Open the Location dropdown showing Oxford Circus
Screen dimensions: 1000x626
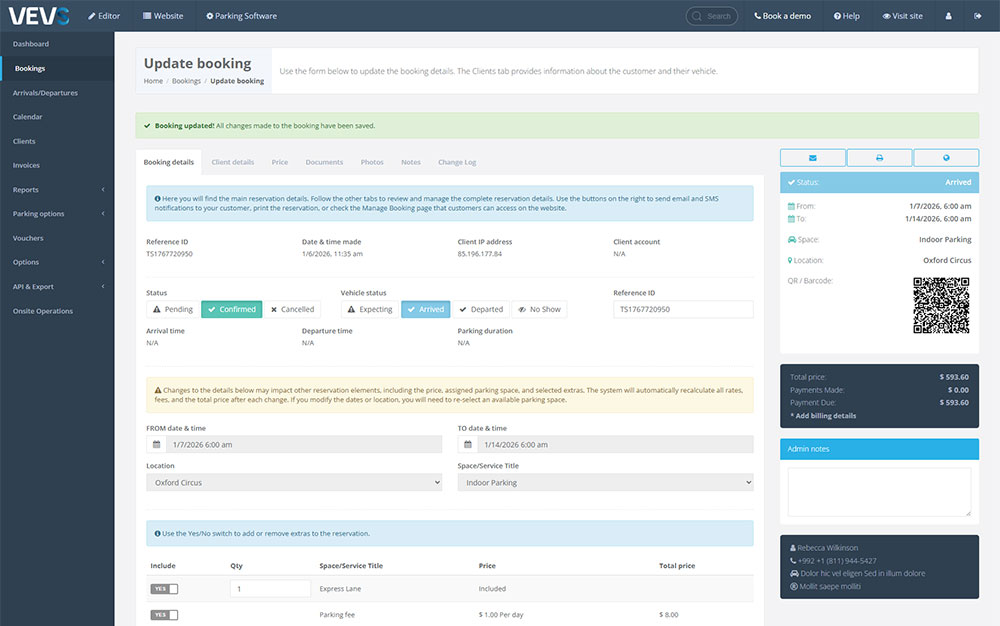pyautogui.click(x=294, y=483)
